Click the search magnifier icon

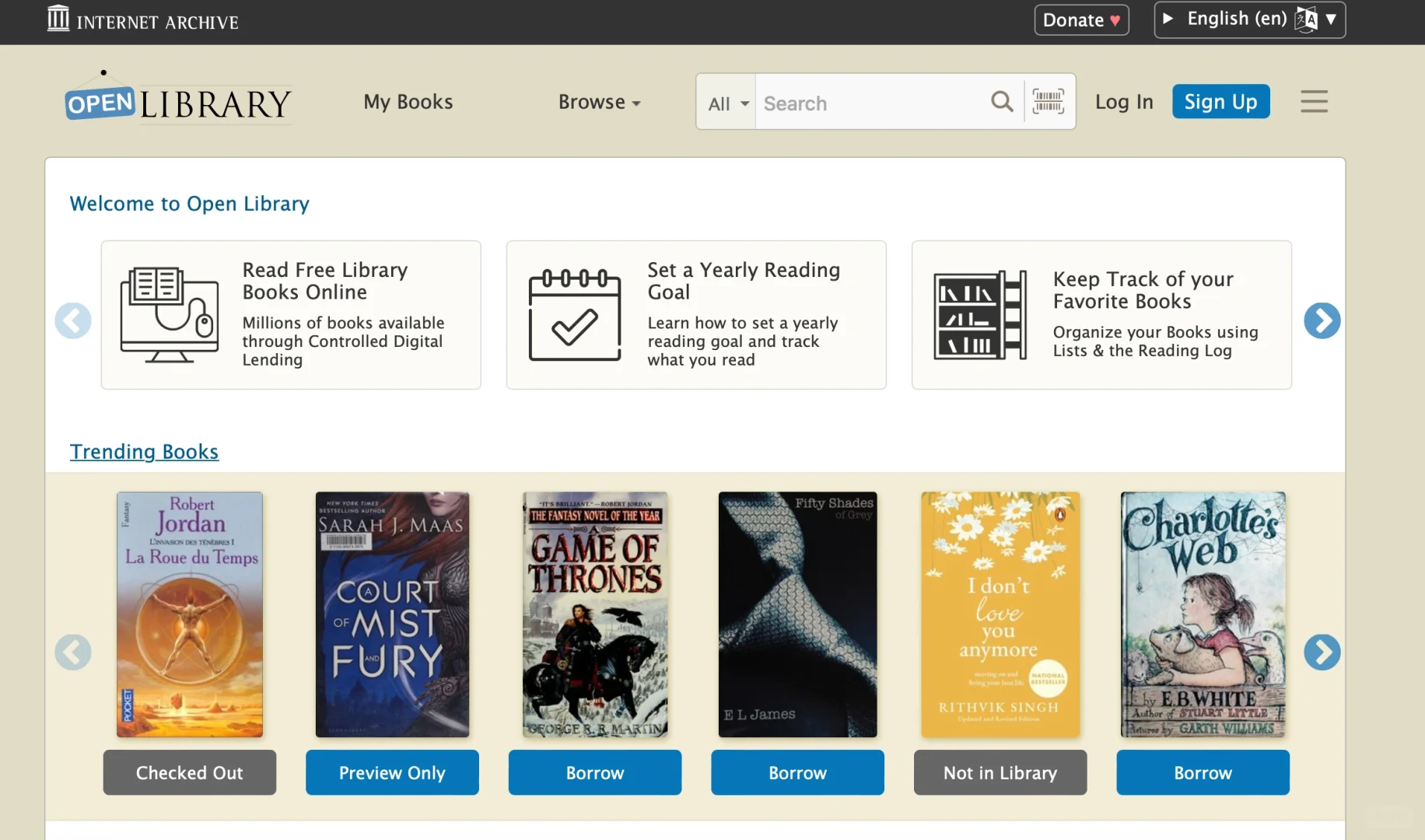pyautogui.click(x=1002, y=102)
